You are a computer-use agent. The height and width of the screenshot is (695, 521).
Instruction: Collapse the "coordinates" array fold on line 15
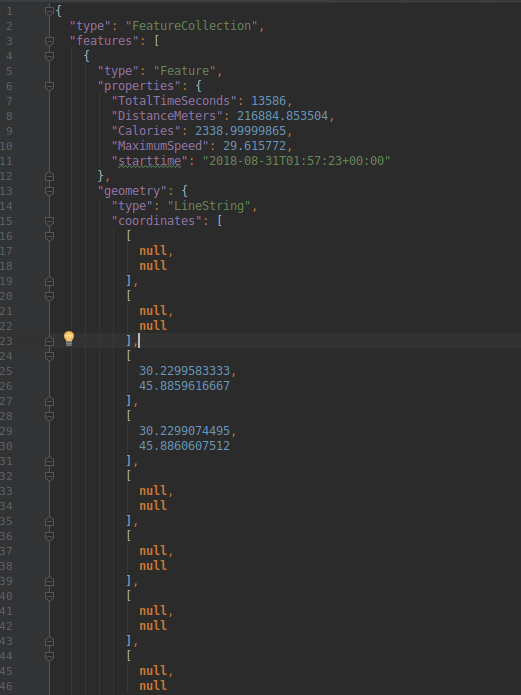coord(50,221)
